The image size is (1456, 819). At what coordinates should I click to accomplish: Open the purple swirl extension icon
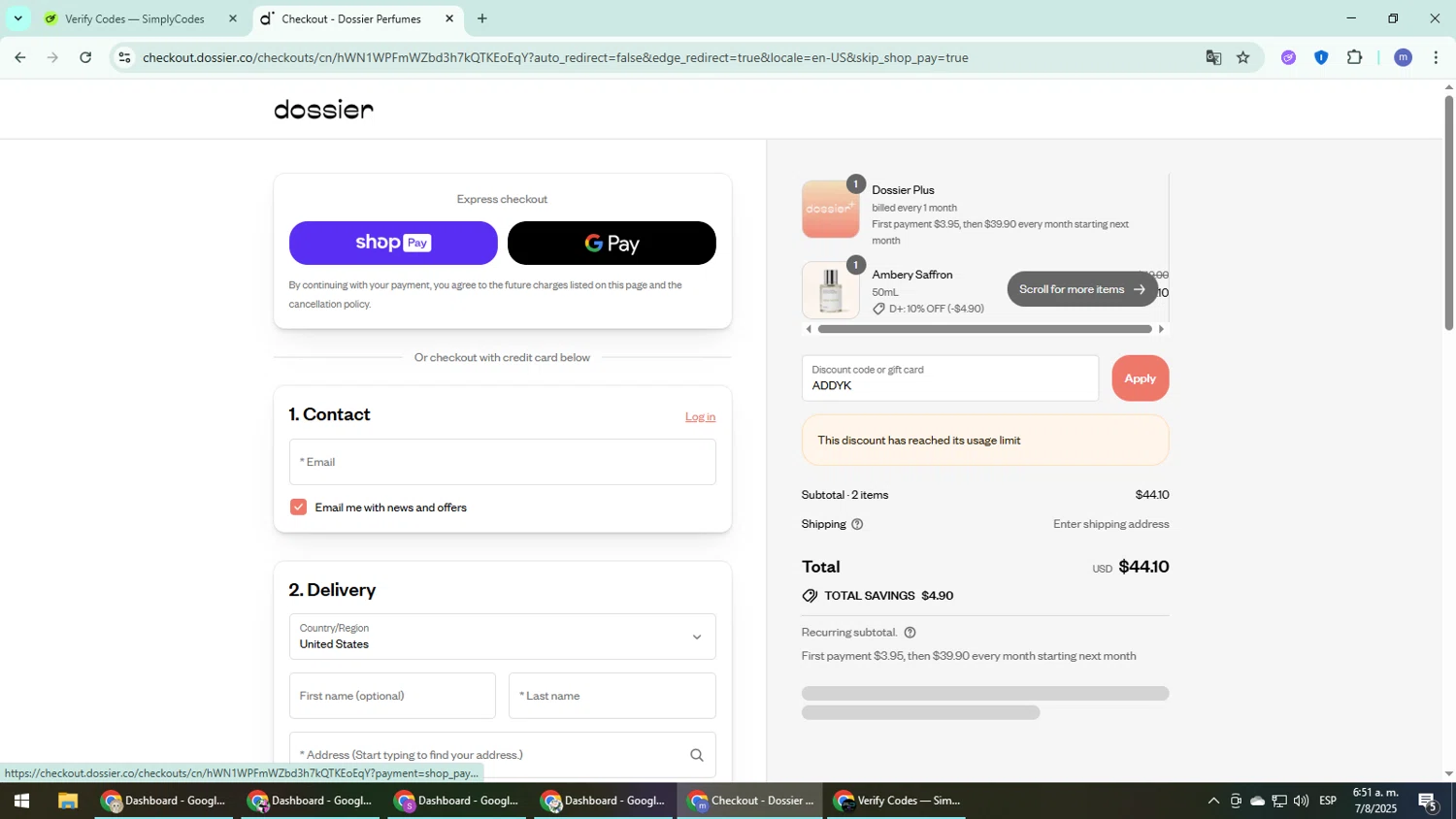point(1288,57)
